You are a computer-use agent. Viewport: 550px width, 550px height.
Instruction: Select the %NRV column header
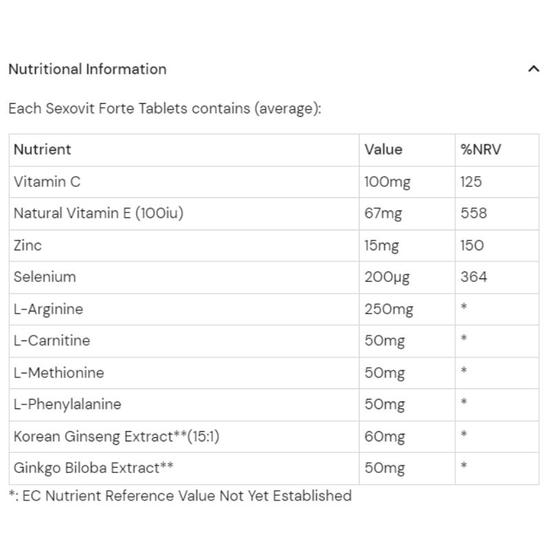click(481, 149)
